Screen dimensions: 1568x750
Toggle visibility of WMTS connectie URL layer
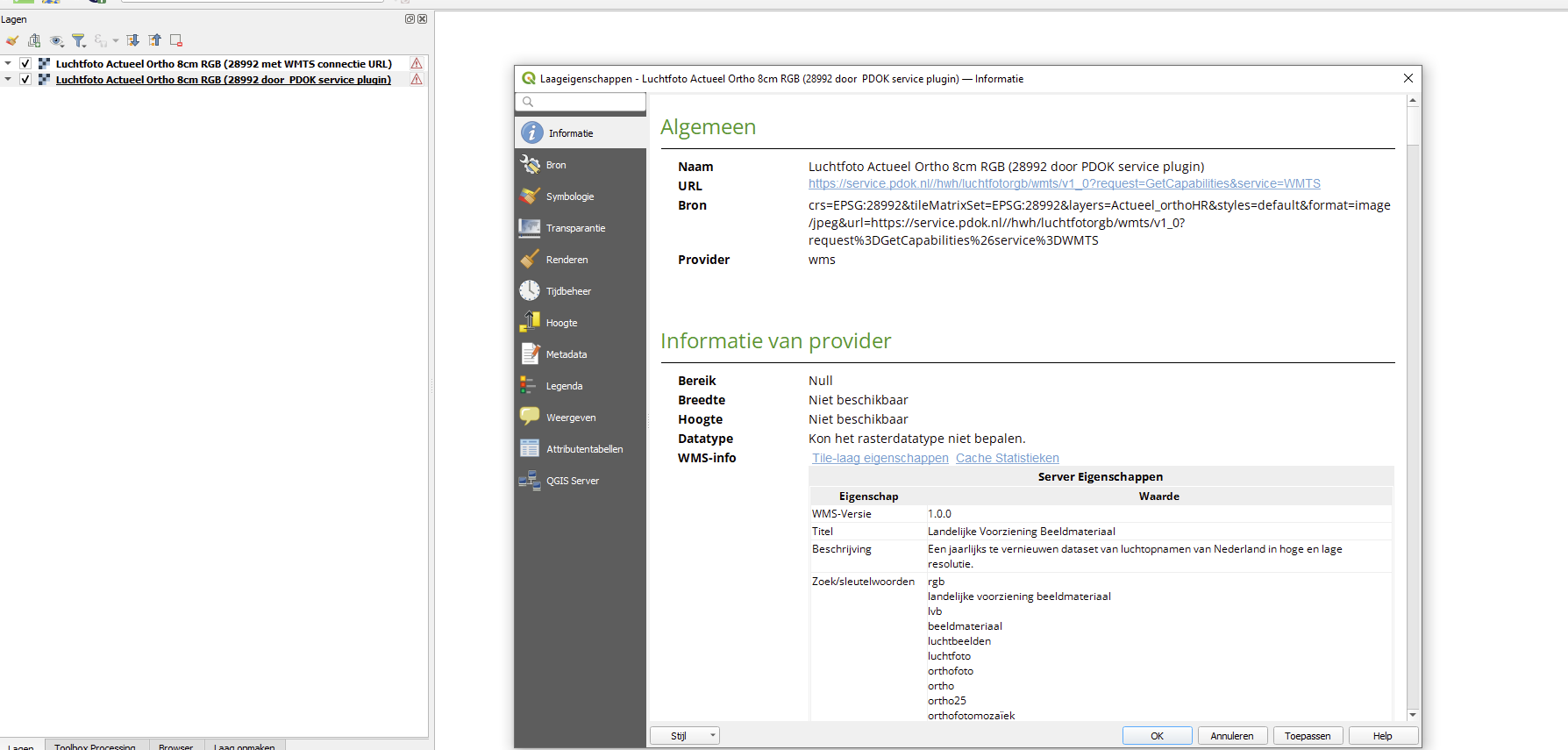point(25,63)
